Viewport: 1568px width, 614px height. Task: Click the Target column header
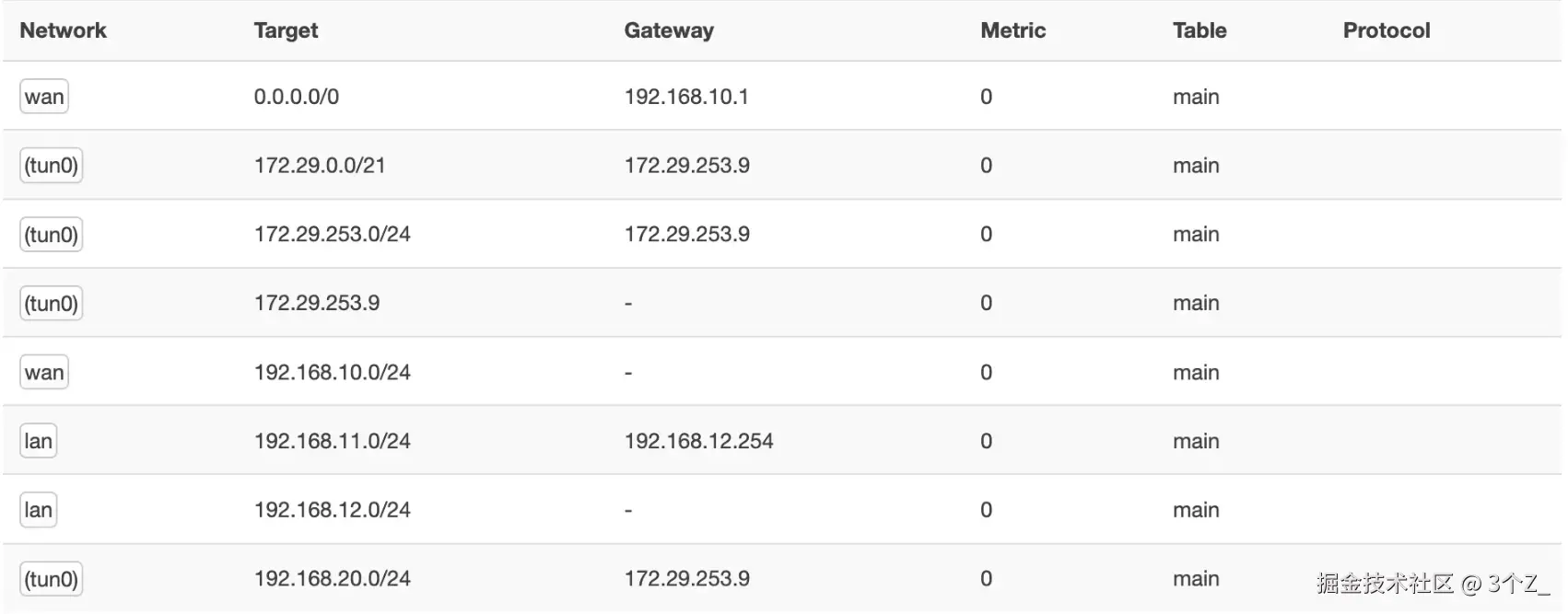[x=286, y=30]
